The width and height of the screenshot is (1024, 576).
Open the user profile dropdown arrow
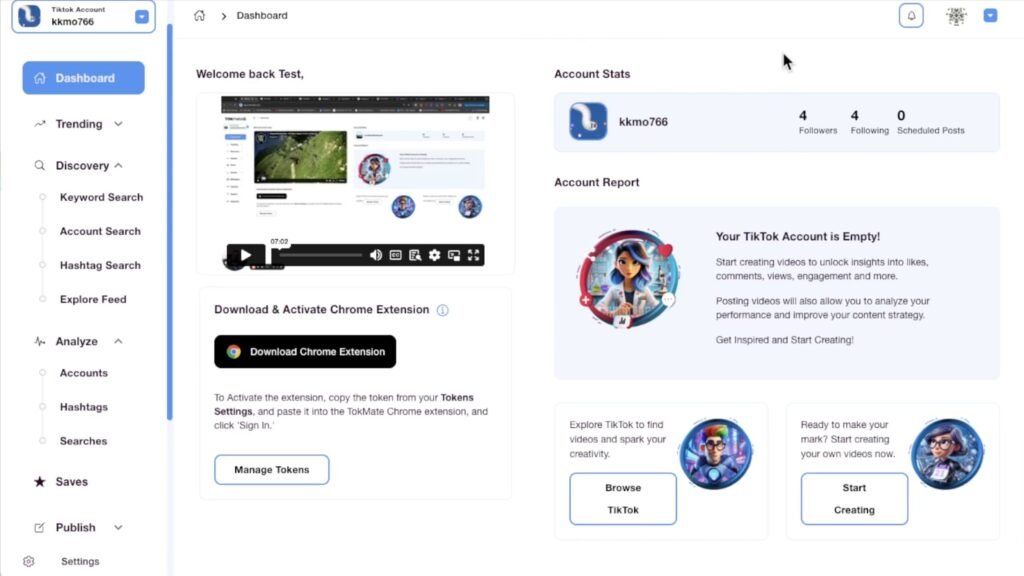pos(990,16)
